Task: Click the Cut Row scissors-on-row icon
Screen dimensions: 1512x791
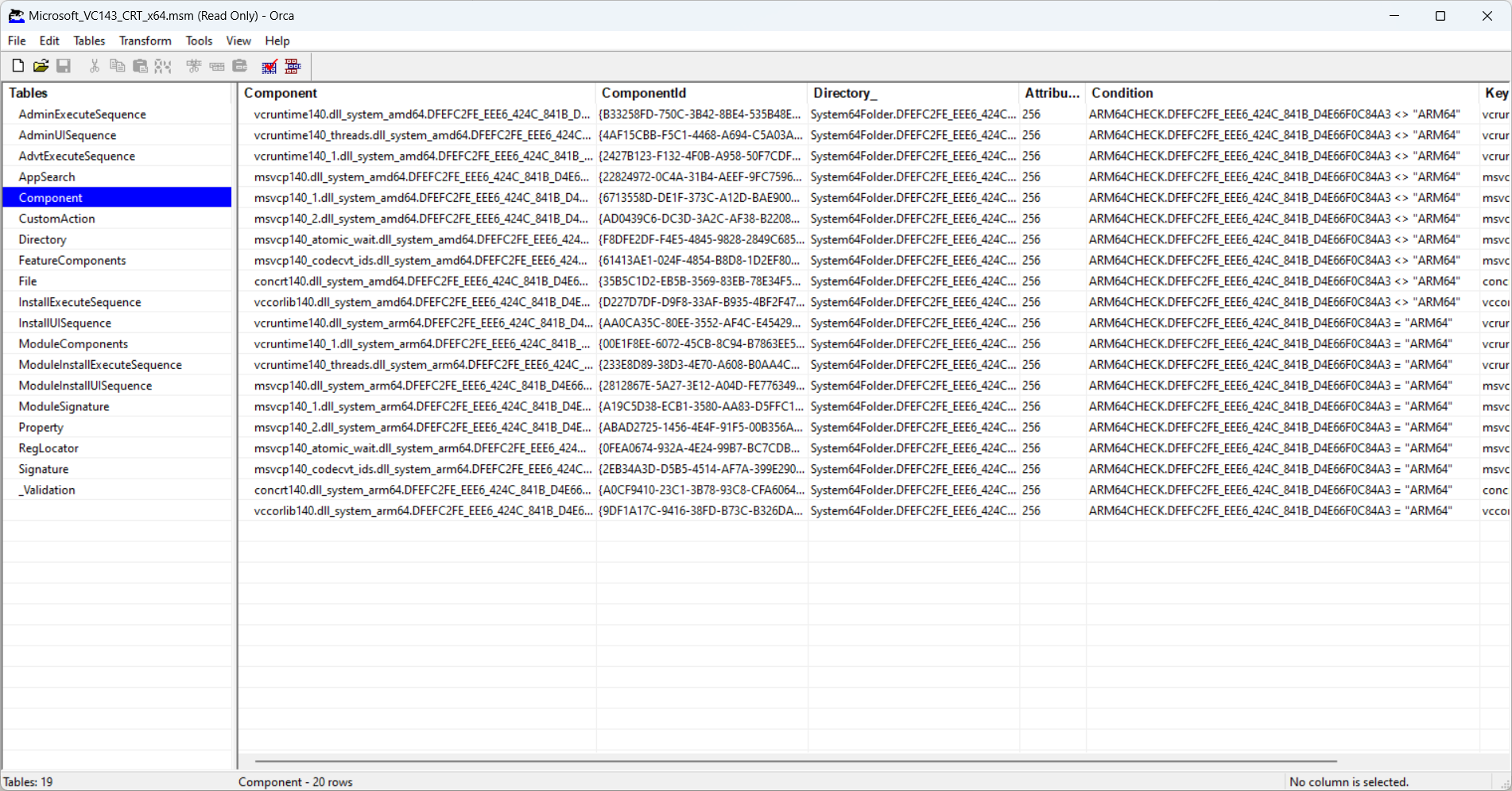Action: pyautogui.click(x=193, y=66)
